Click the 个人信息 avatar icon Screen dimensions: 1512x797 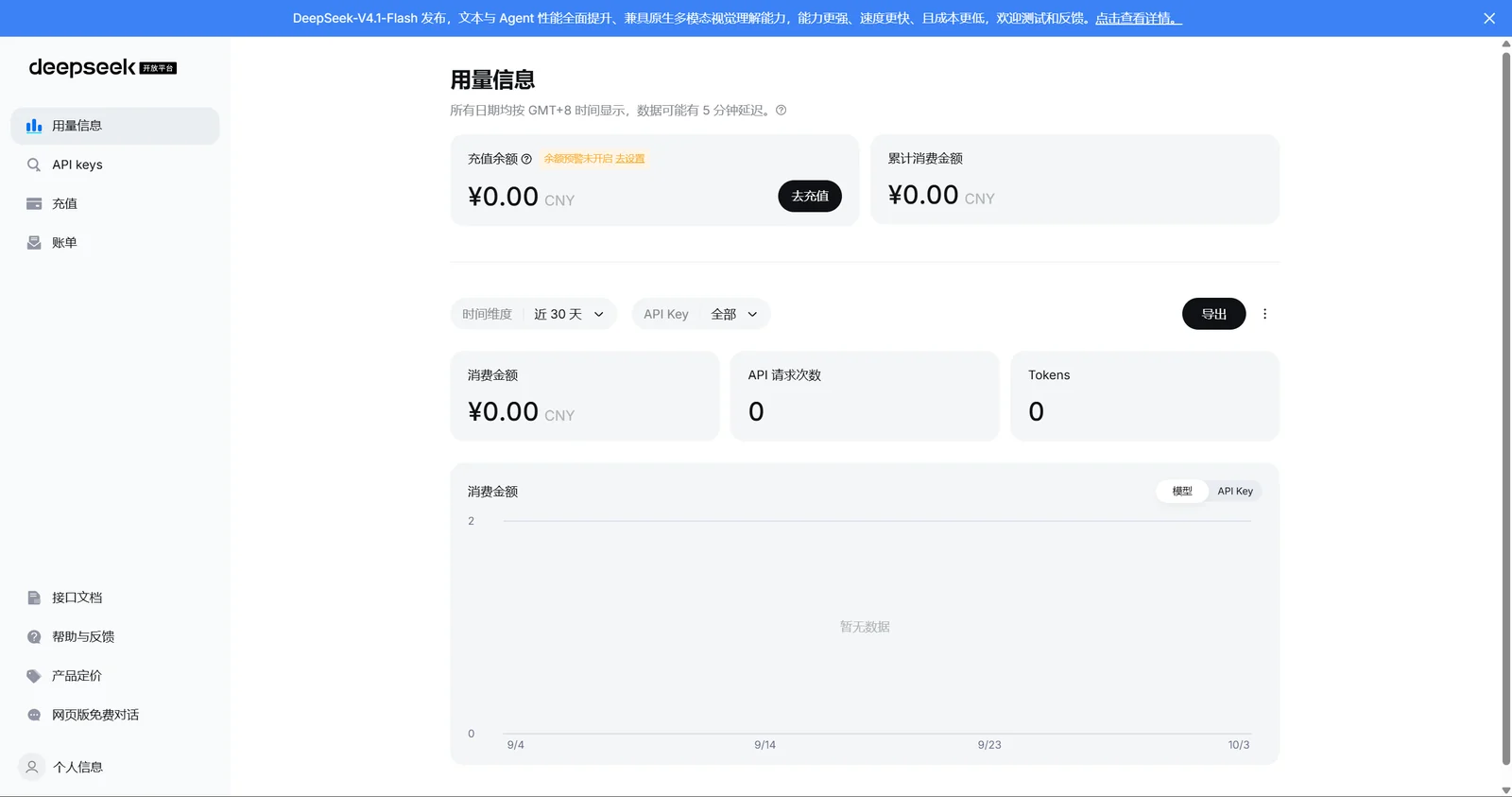32,767
